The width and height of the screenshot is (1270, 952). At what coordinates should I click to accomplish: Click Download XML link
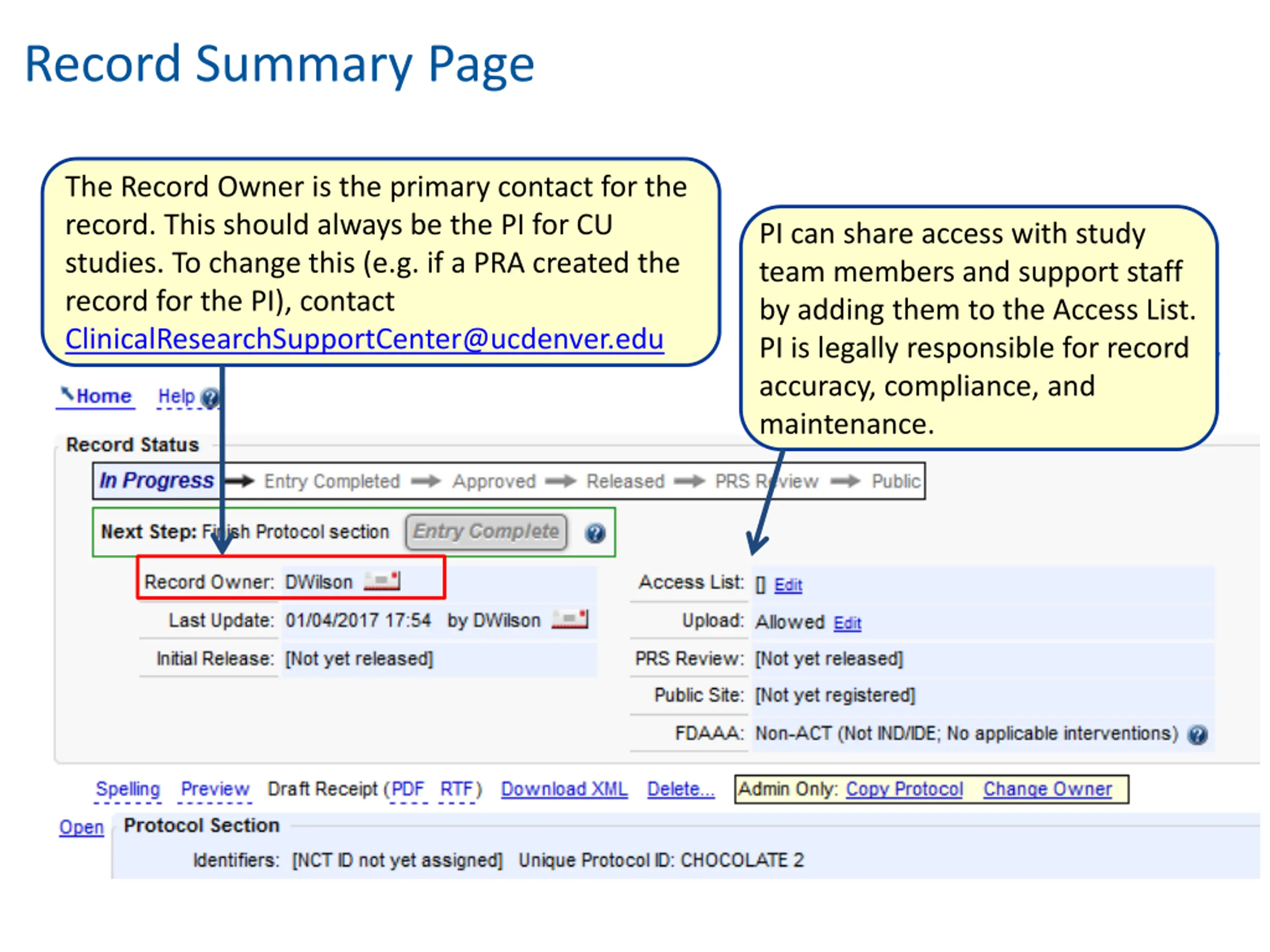564,788
